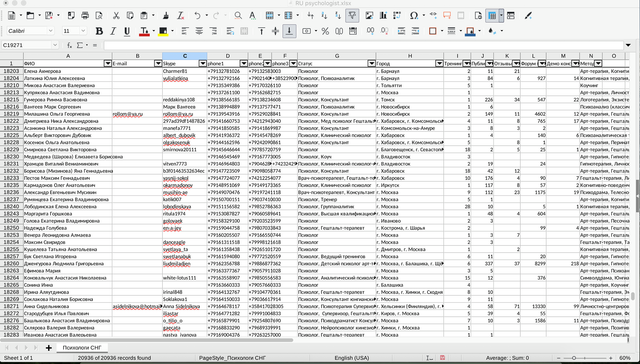Click the Export as PDF icon
The width and height of the screenshot is (640, 364).
71,16
